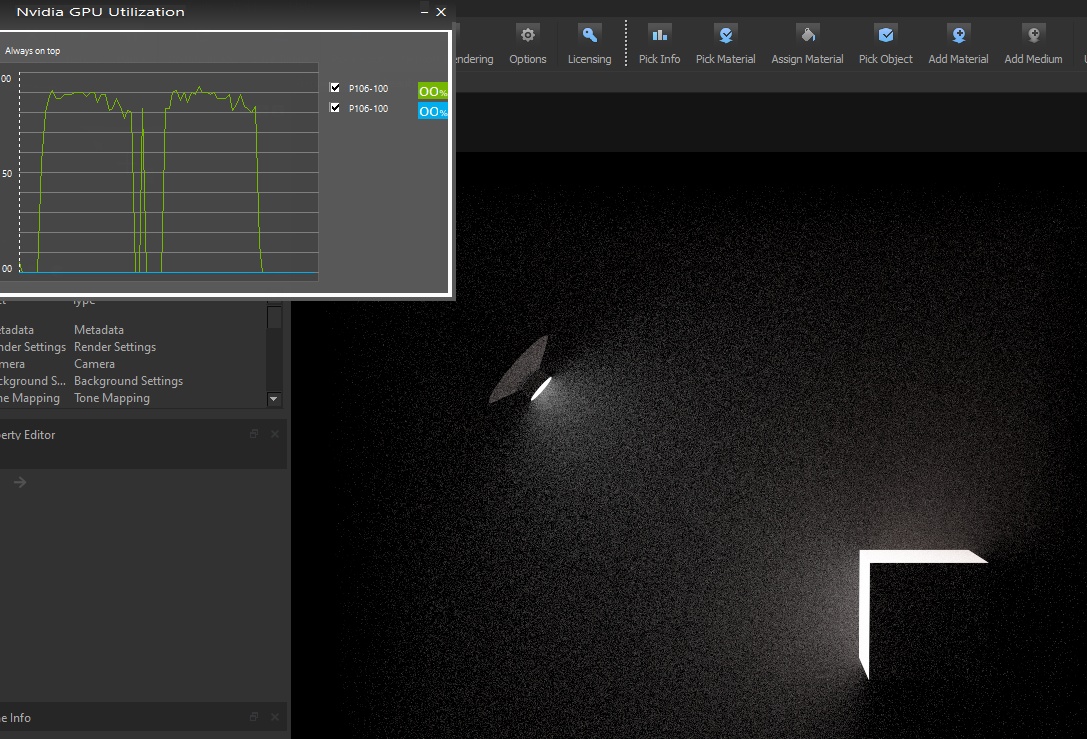Screen dimensions: 1087x739
Task: Uncheck the first P106-100 GPU checkbox
Action: tap(335, 87)
